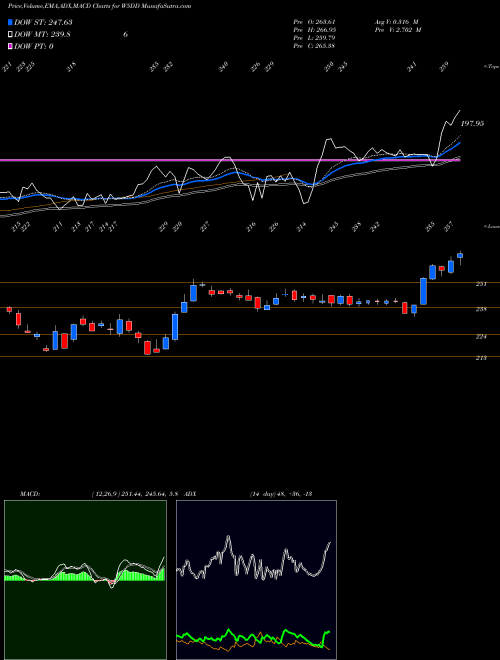Viewport: 500px width, 660px height.
Task: Click the last blue candlestick on the chart
Action: (x=460, y=255)
